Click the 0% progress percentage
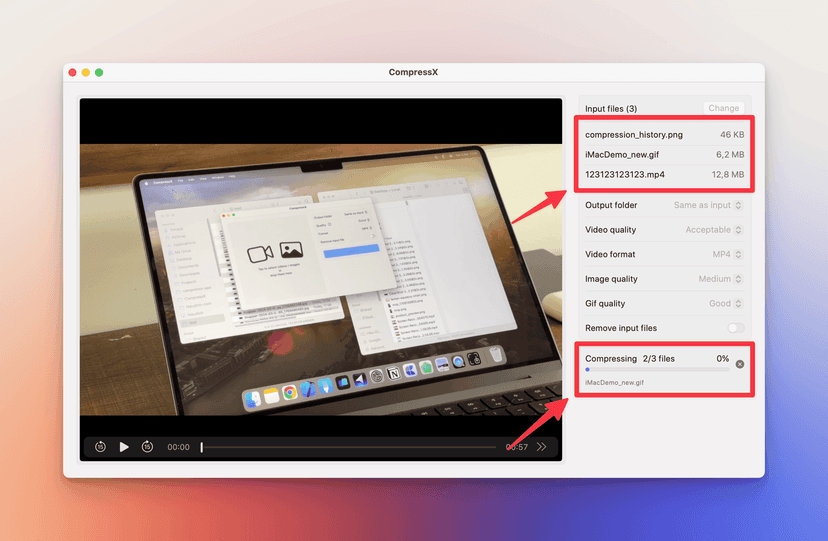This screenshot has width=828, height=541. point(722,358)
